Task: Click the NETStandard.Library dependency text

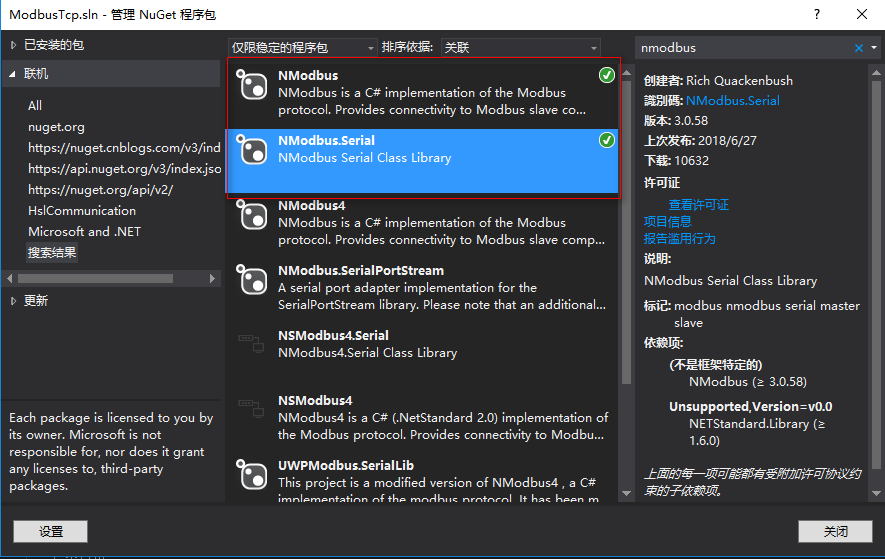Action: (x=756, y=432)
